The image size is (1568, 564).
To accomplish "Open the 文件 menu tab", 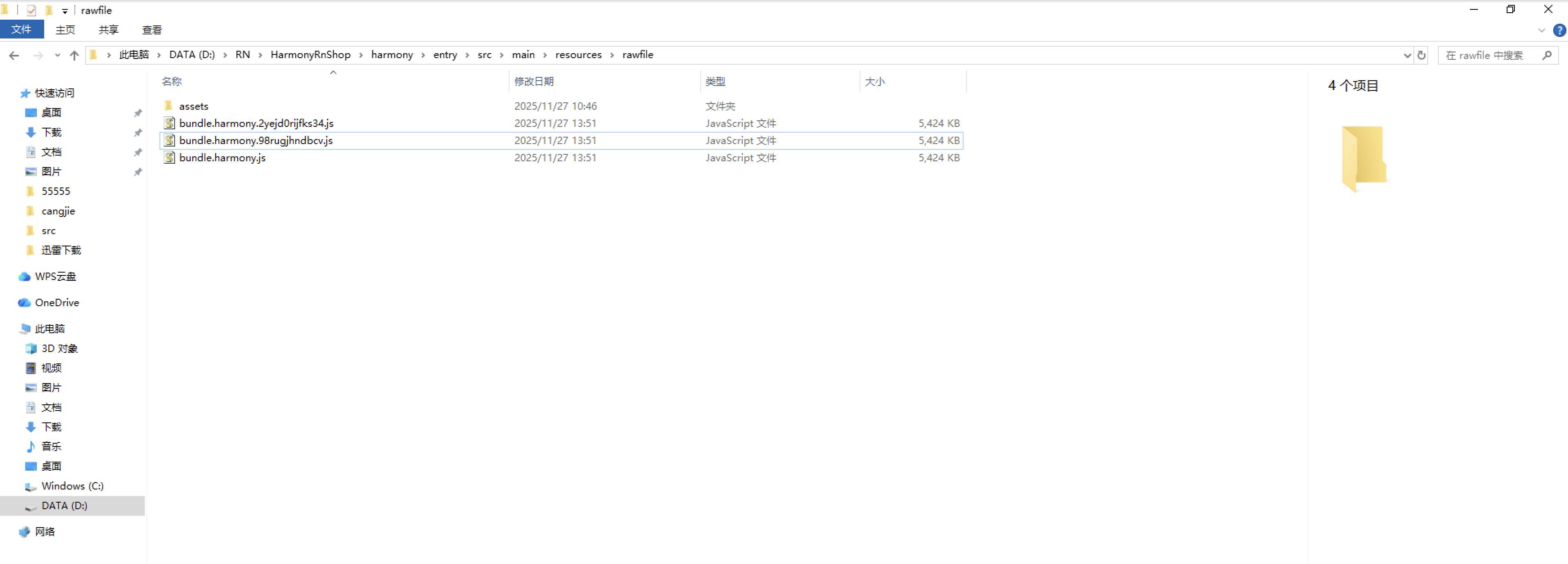I will click(x=21, y=29).
